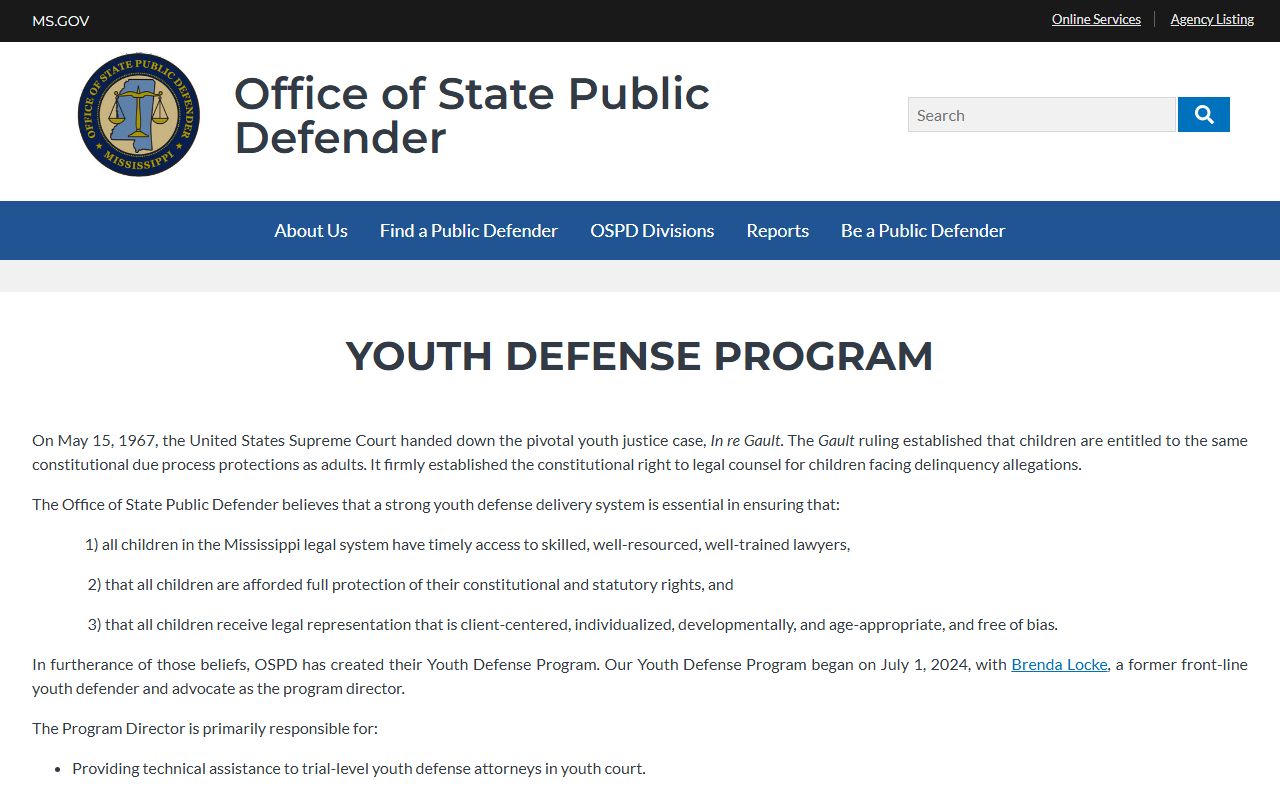Click 'The Program Director is primarily responsible for:'
The image size is (1280, 800).
click(205, 728)
